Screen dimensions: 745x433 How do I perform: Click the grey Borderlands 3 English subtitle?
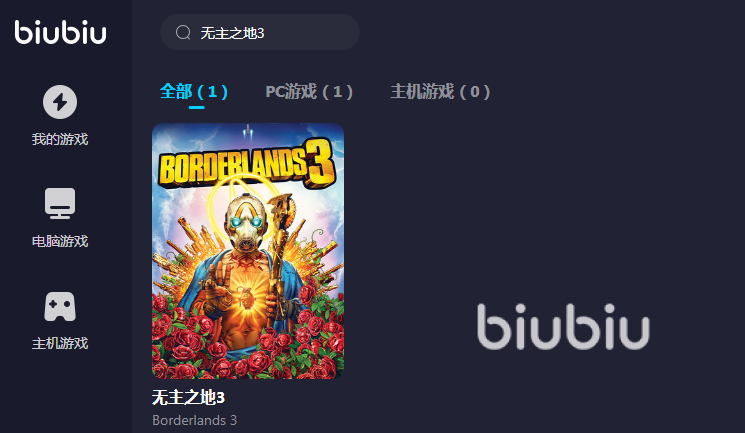coord(194,421)
